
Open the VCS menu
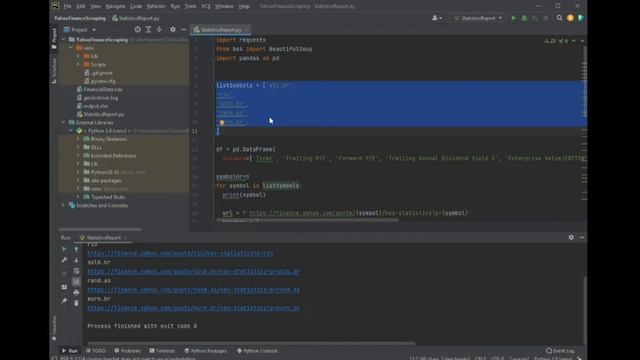pos(206,6)
